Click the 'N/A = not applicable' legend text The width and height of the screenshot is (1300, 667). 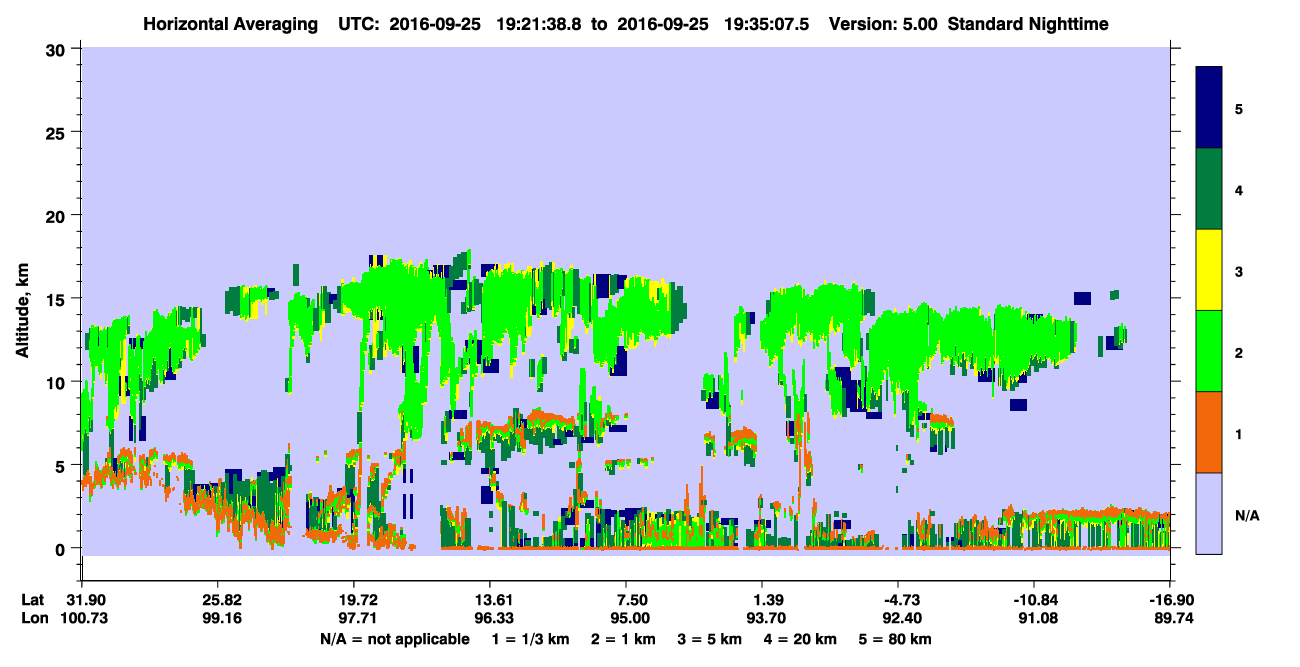point(394,639)
